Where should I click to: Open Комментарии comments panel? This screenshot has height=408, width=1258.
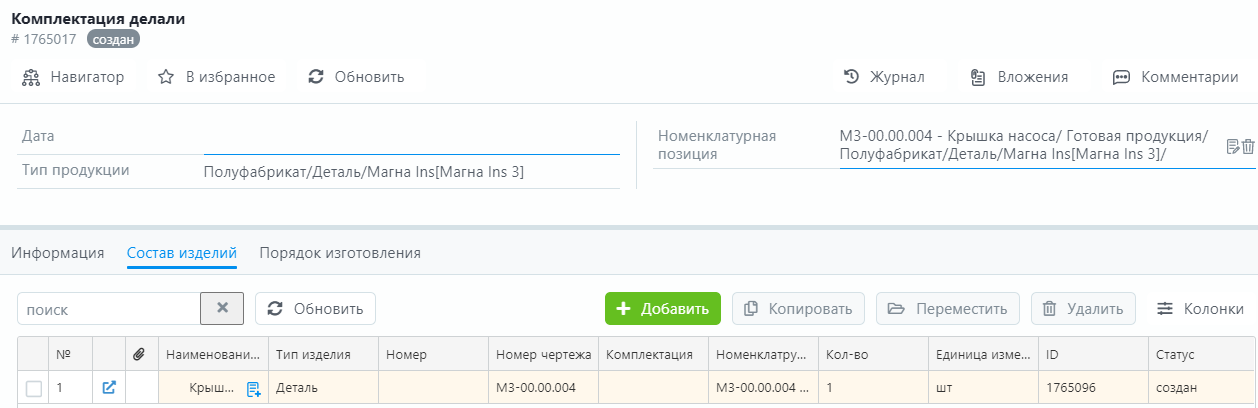(x=1175, y=77)
